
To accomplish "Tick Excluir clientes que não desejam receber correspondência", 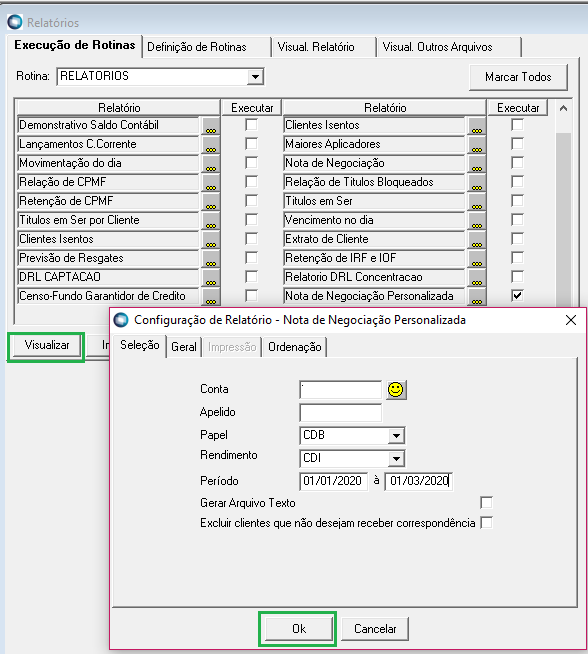I will tap(487, 523).
